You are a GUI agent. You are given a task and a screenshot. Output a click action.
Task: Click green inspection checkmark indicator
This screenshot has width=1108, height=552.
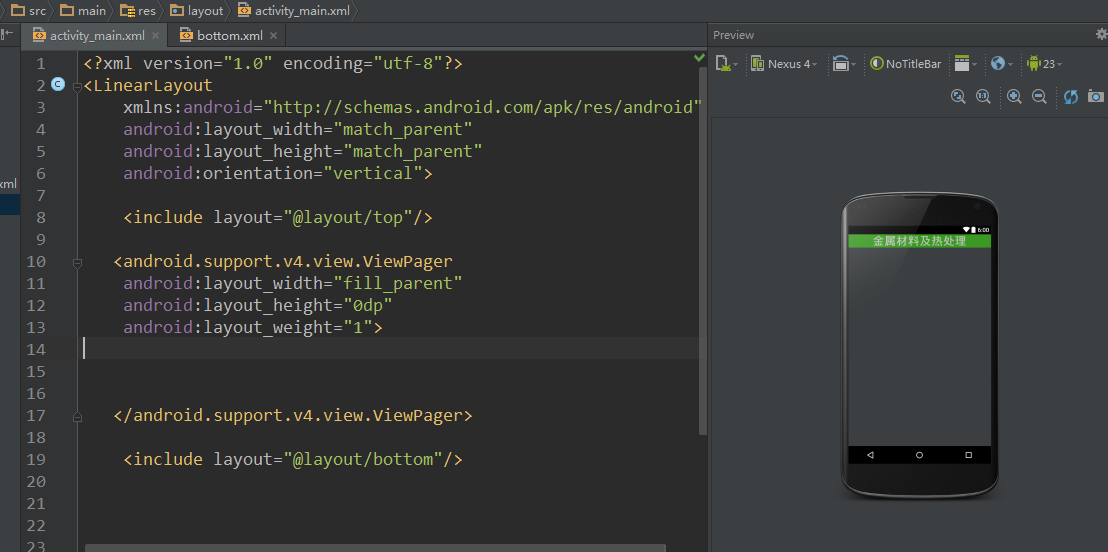pos(700,57)
